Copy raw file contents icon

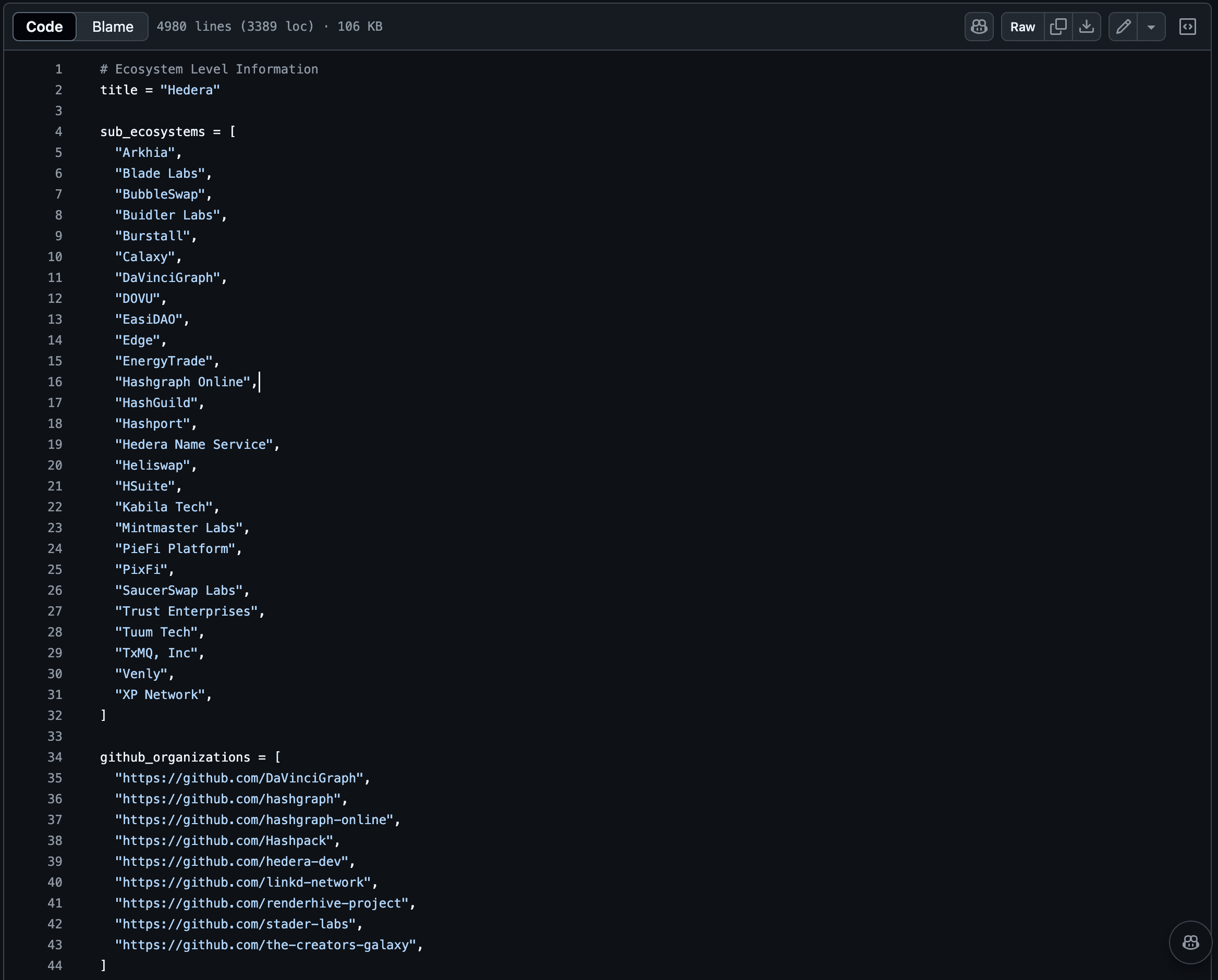pos(1057,27)
